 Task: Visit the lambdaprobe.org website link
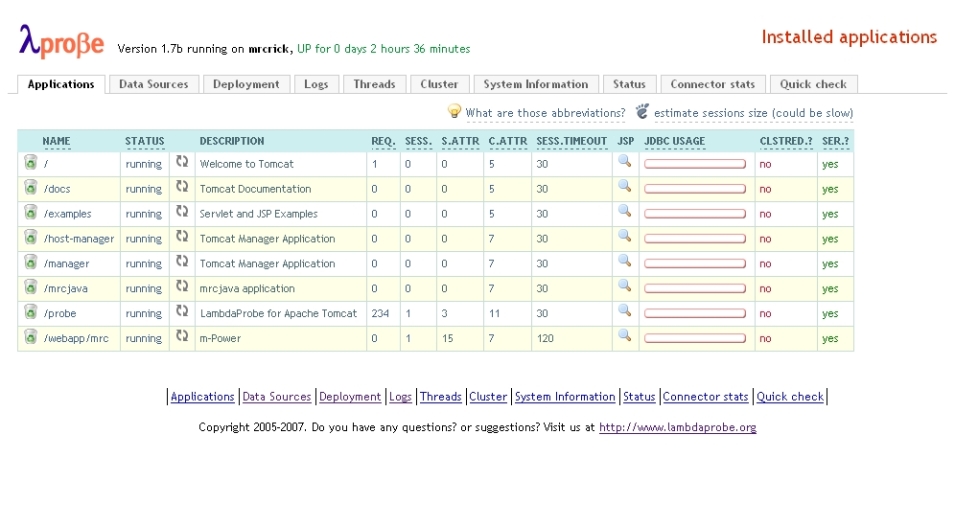tap(678, 427)
